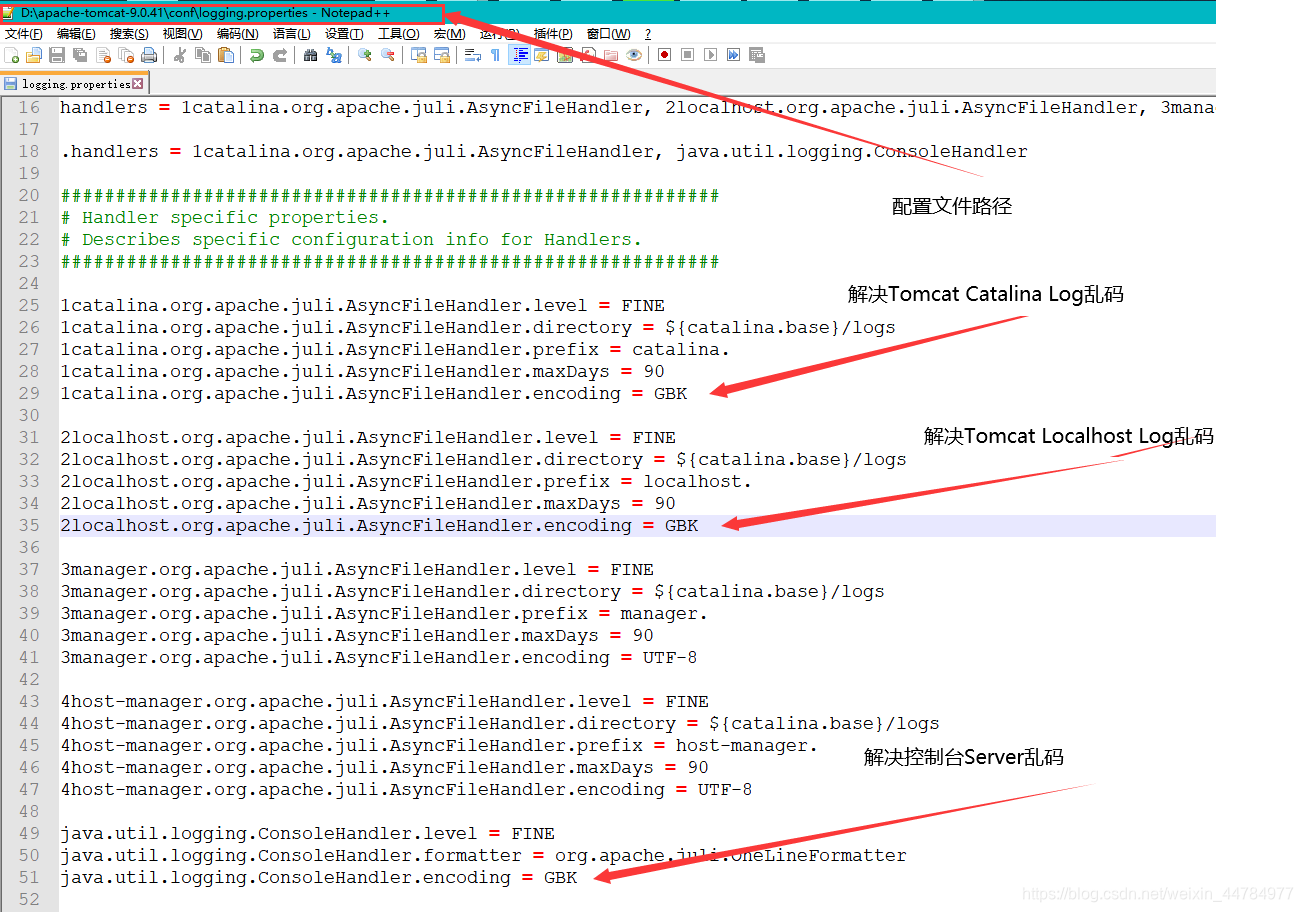Click line number 35 in the margin
The height and width of the screenshot is (912, 1303).
29,525
